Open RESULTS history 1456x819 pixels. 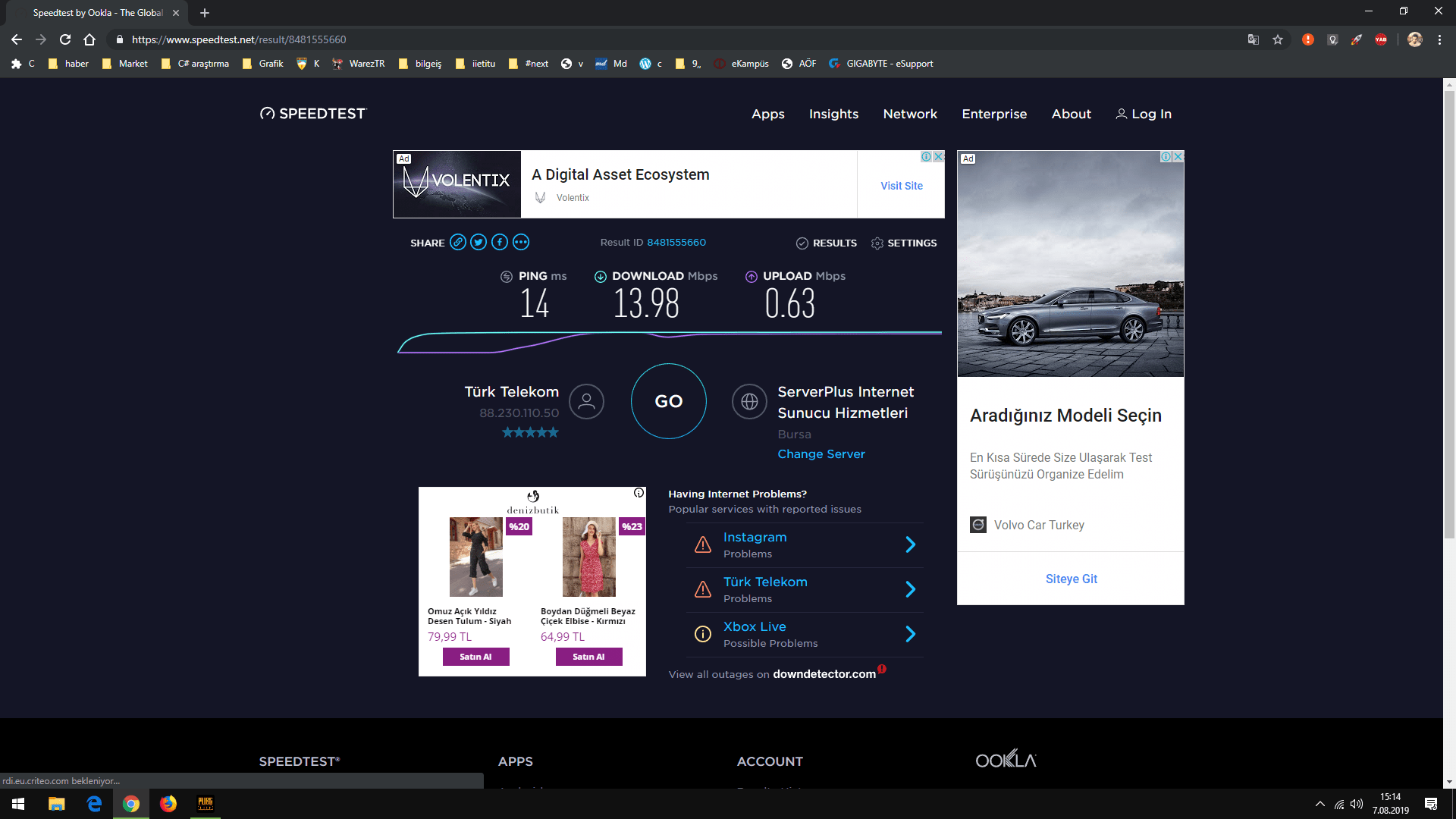[x=826, y=243]
